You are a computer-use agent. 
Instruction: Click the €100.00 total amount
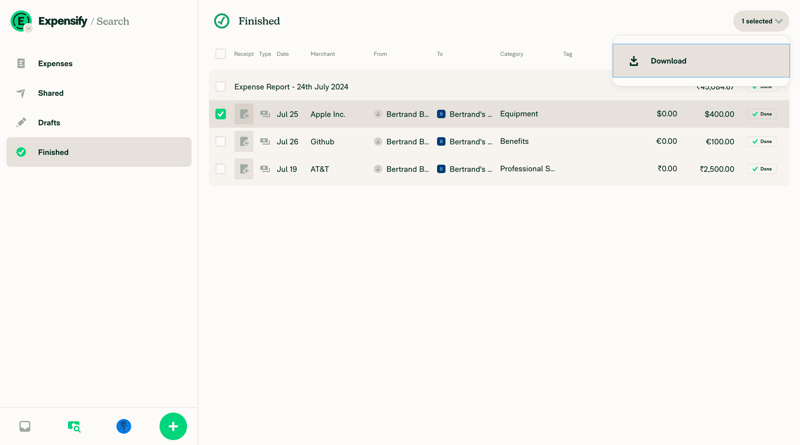click(720, 142)
